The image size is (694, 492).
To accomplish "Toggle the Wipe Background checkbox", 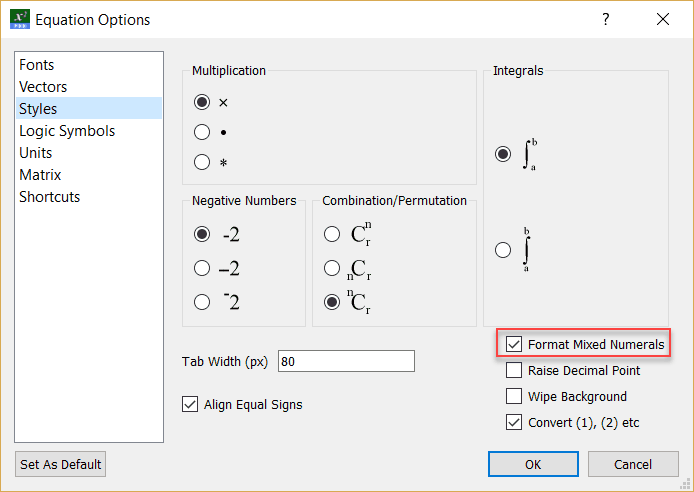I will 514,396.
